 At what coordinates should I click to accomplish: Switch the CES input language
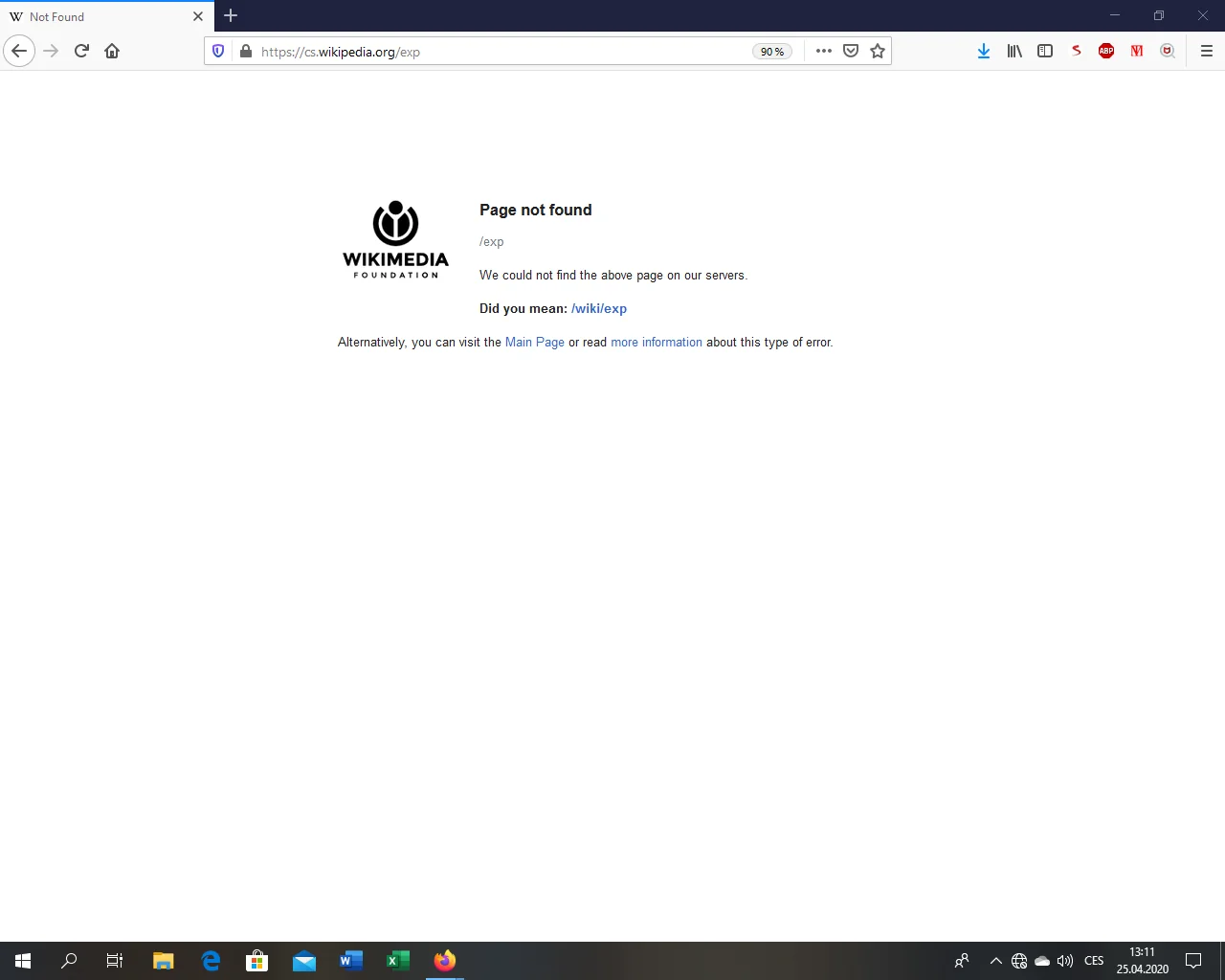coord(1094,961)
